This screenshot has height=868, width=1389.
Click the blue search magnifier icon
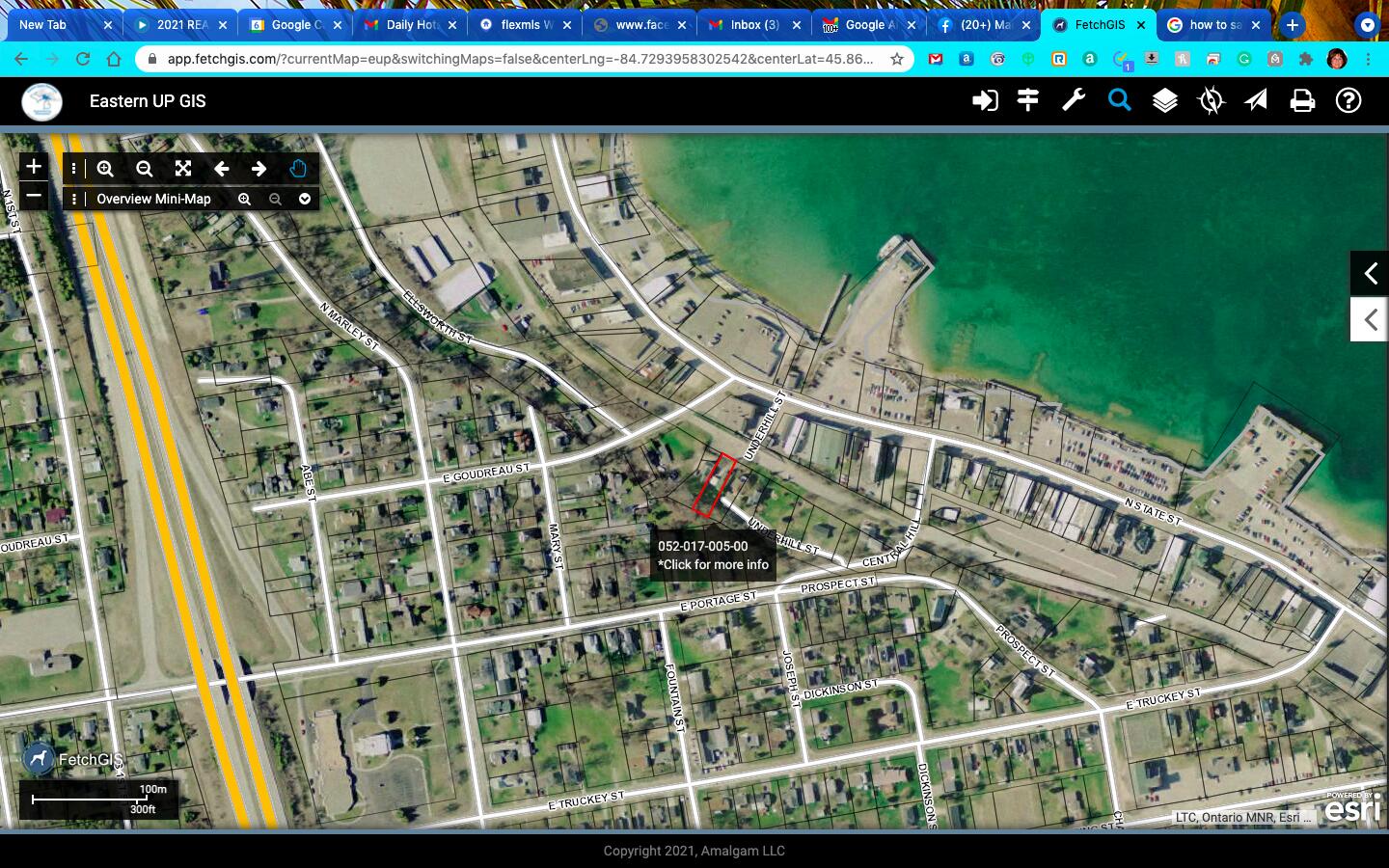click(x=1119, y=100)
